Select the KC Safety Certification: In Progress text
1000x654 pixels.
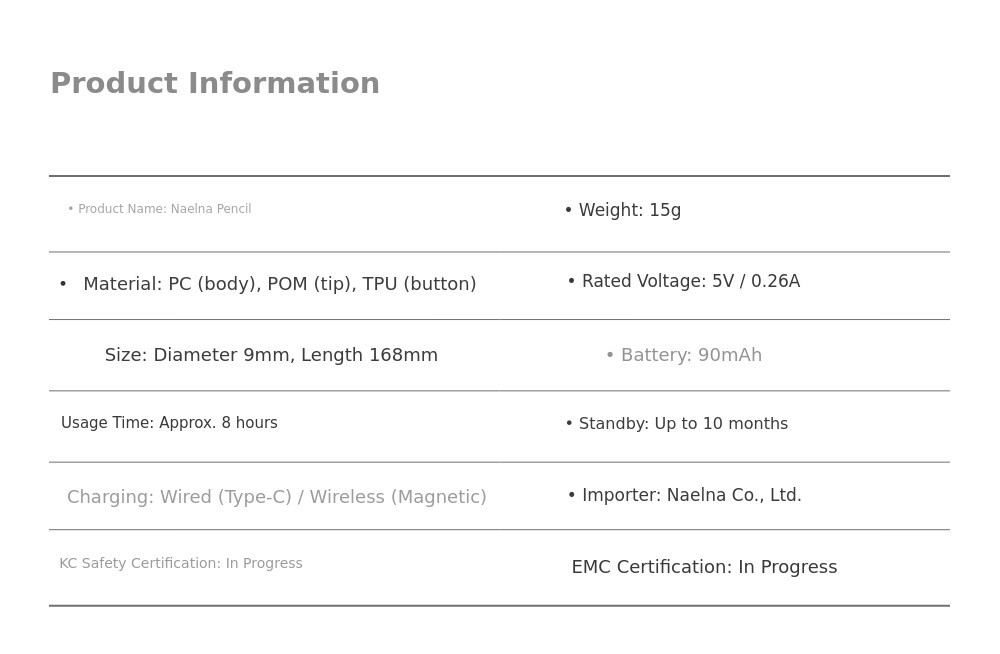181,564
